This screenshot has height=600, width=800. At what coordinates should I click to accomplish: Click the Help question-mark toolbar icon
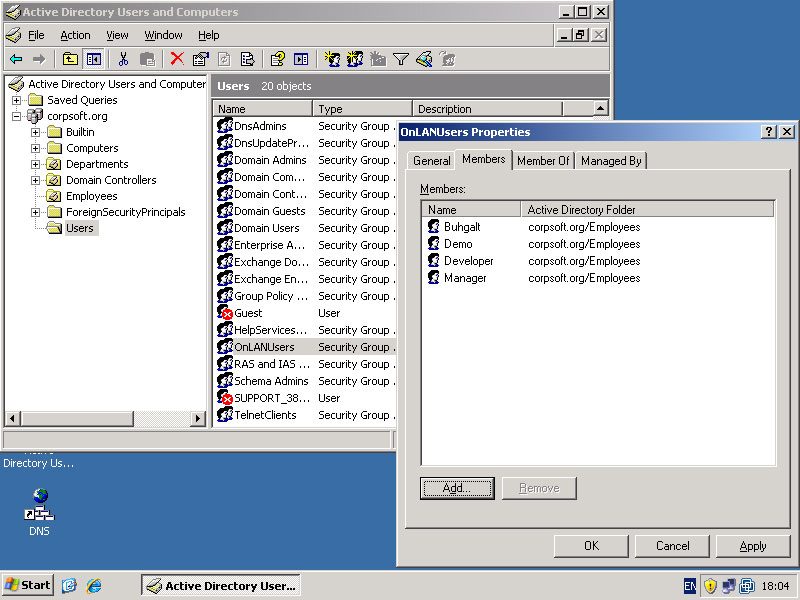[x=278, y=60]
